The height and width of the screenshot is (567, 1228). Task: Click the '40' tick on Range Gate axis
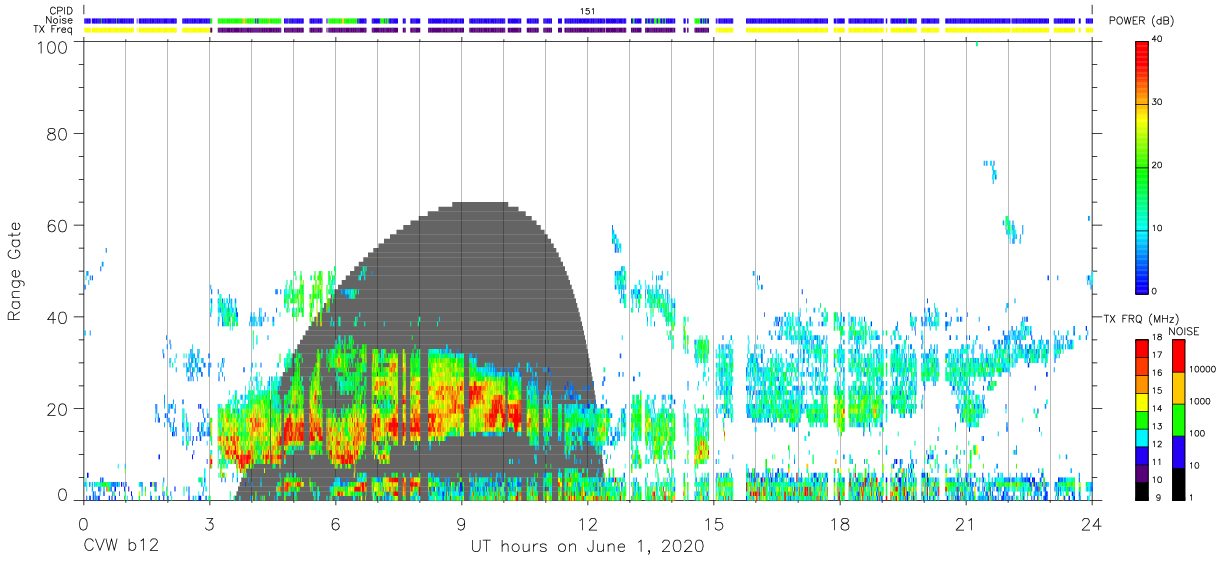56,317
